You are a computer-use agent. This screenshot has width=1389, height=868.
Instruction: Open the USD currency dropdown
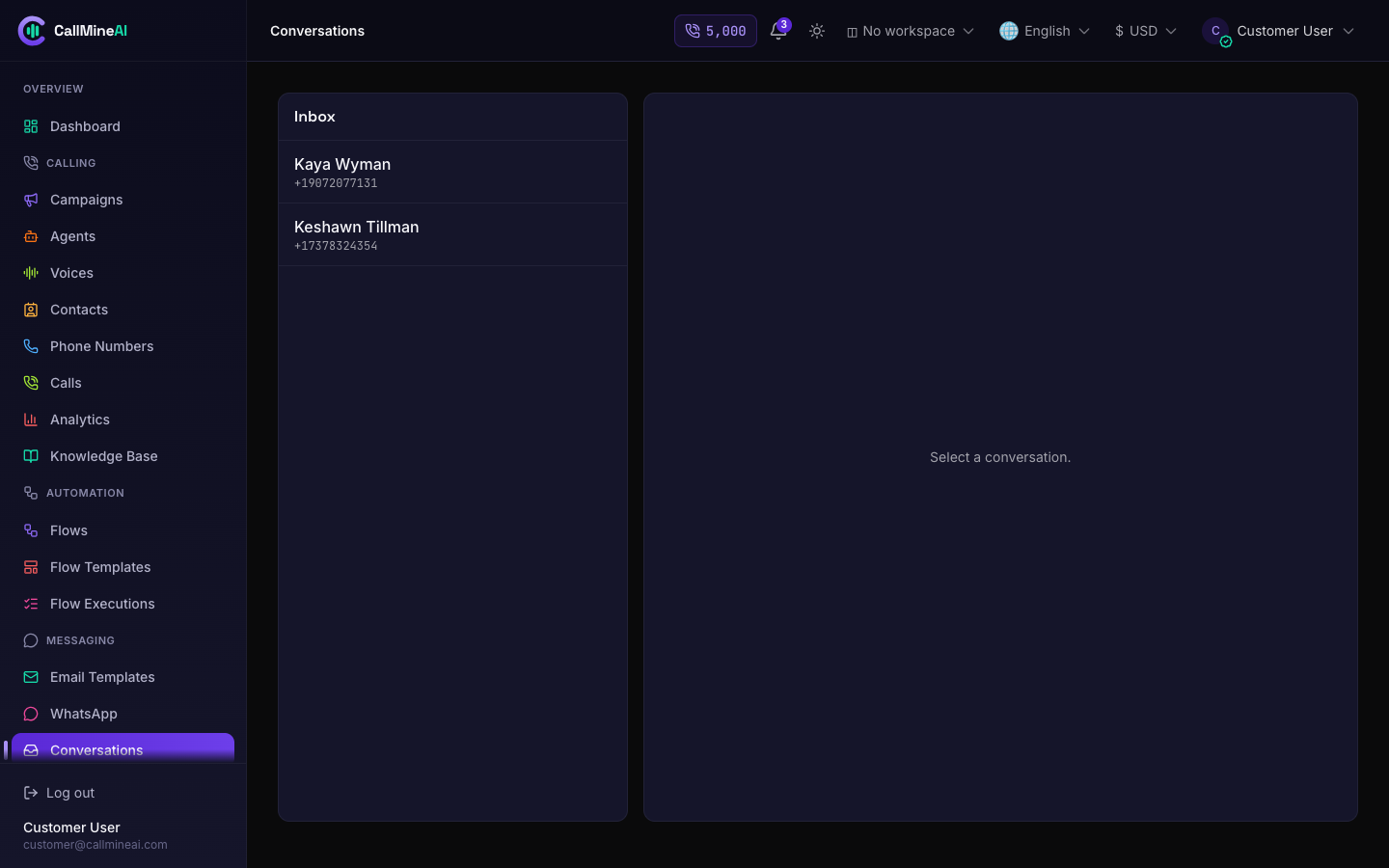point(1146,31)
